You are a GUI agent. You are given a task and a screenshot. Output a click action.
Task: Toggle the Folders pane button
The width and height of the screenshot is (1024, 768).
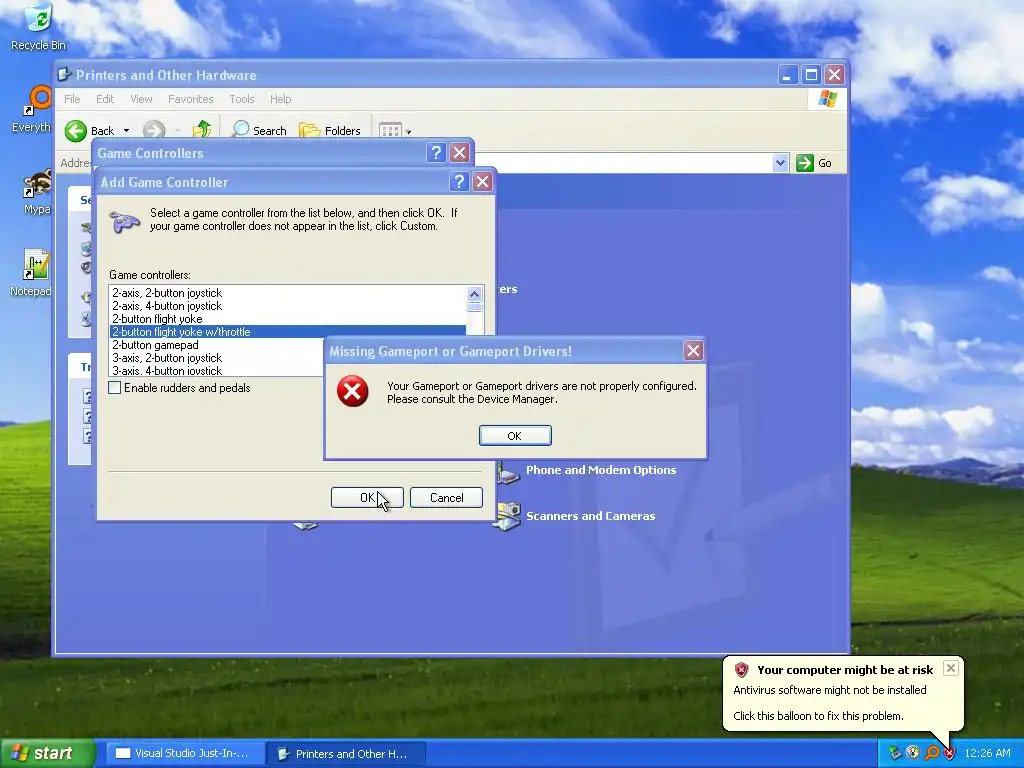pos(330,131)
